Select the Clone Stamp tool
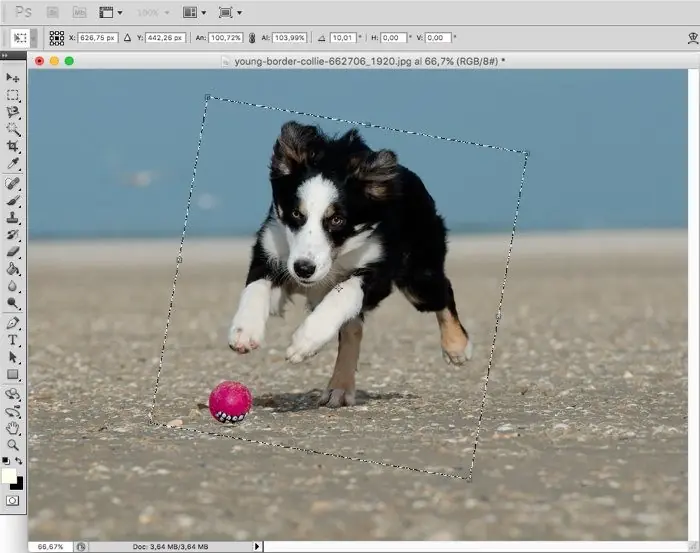The width and height of the screenshot is (700, 553). (13, 217)
